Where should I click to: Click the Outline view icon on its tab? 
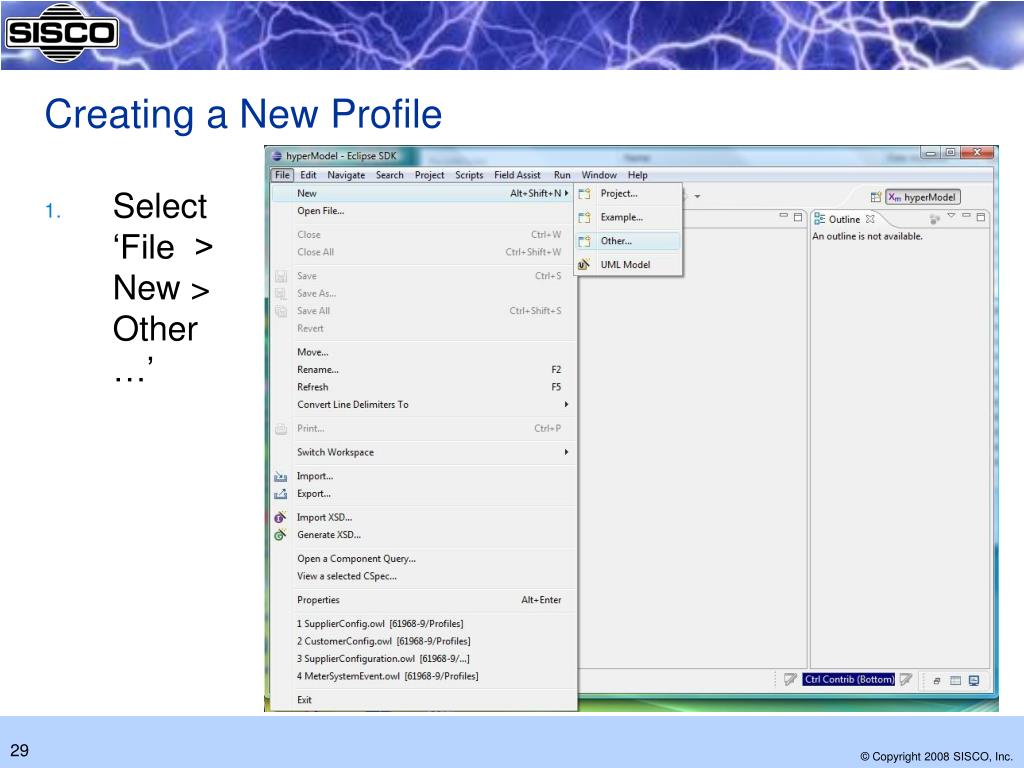(820, 219)
